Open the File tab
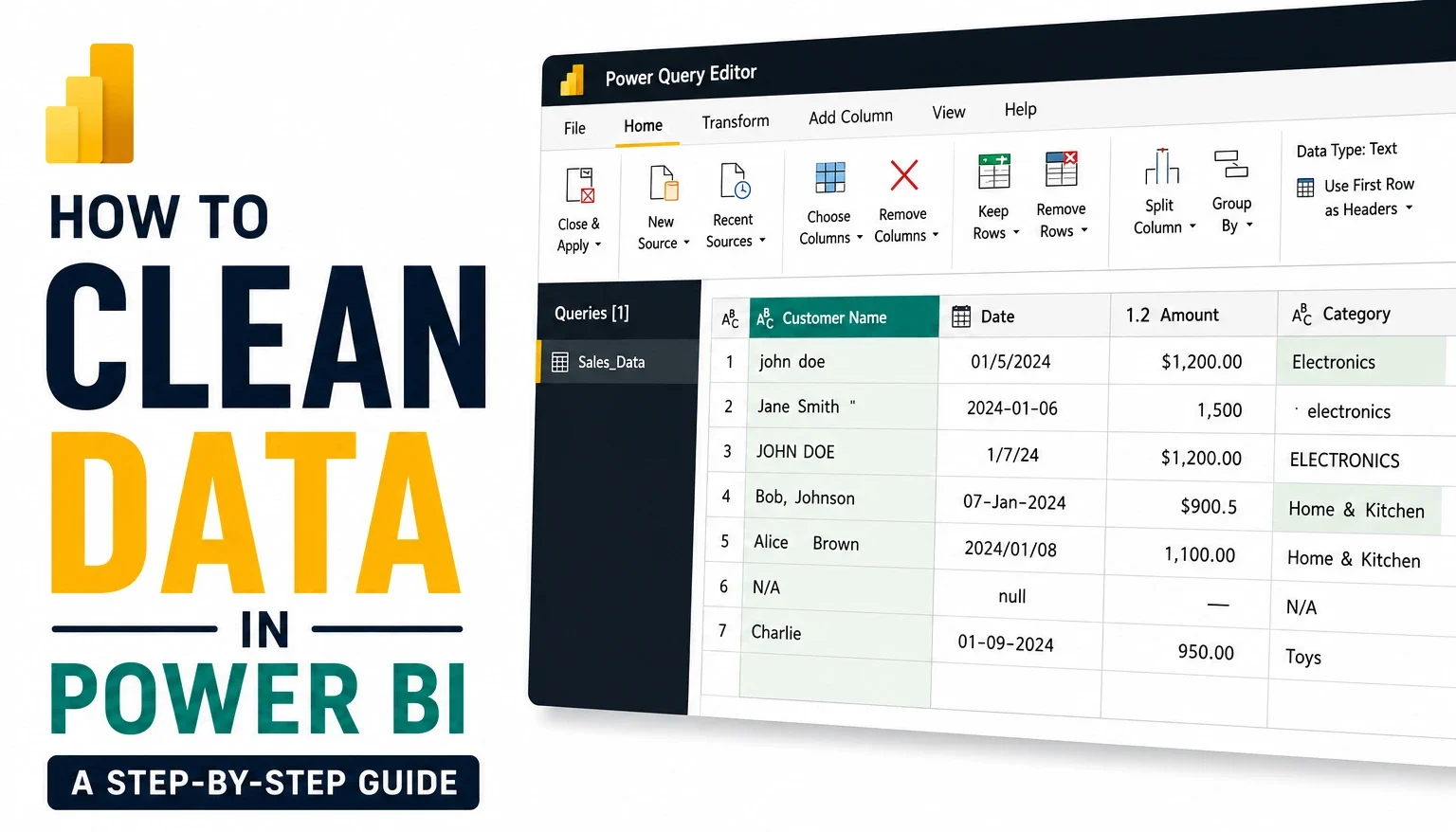Screen dimensions: 1456x832 pyautogui.click(x=574, y=128)
